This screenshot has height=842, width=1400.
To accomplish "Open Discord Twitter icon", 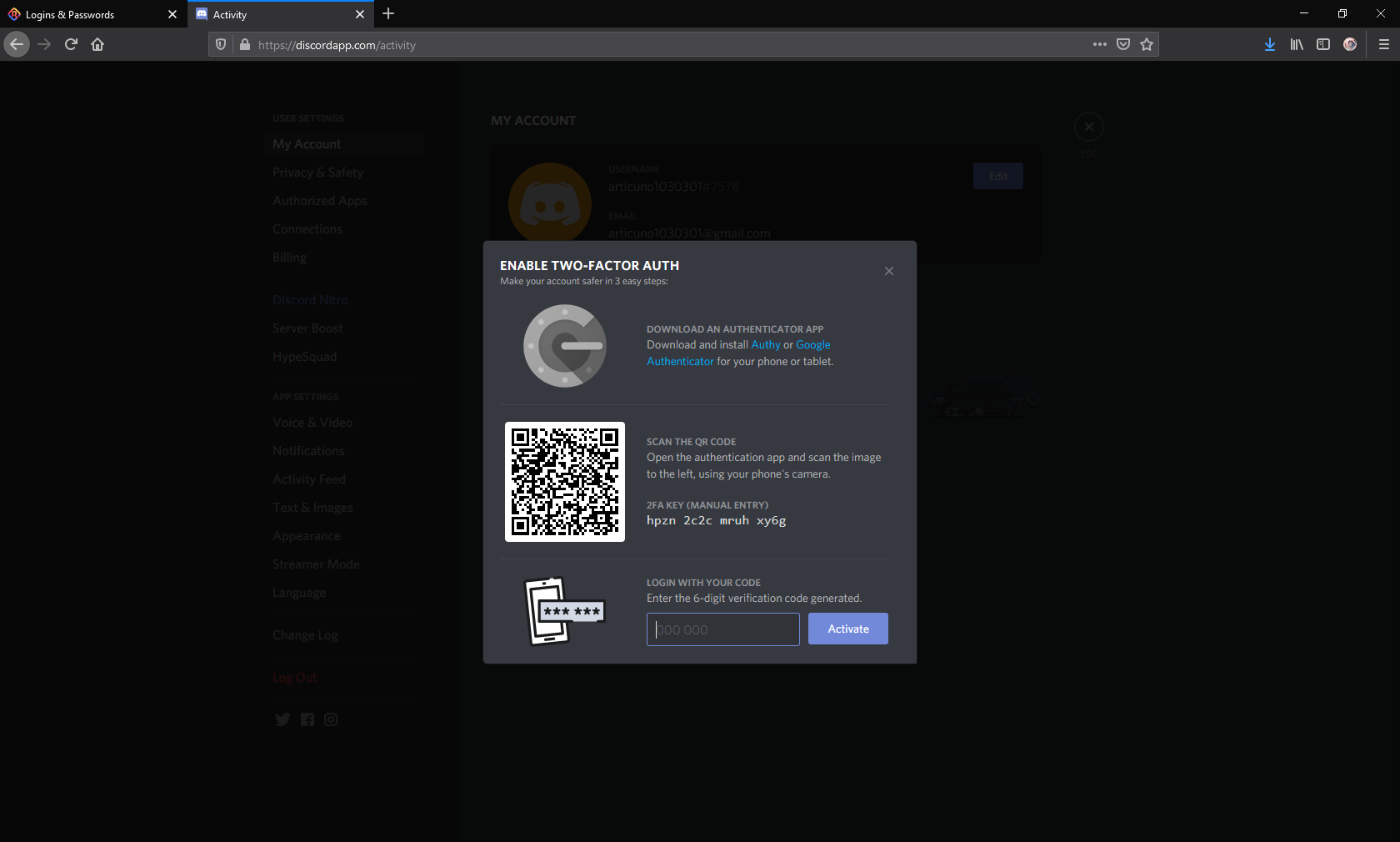I will pos(282,719).
